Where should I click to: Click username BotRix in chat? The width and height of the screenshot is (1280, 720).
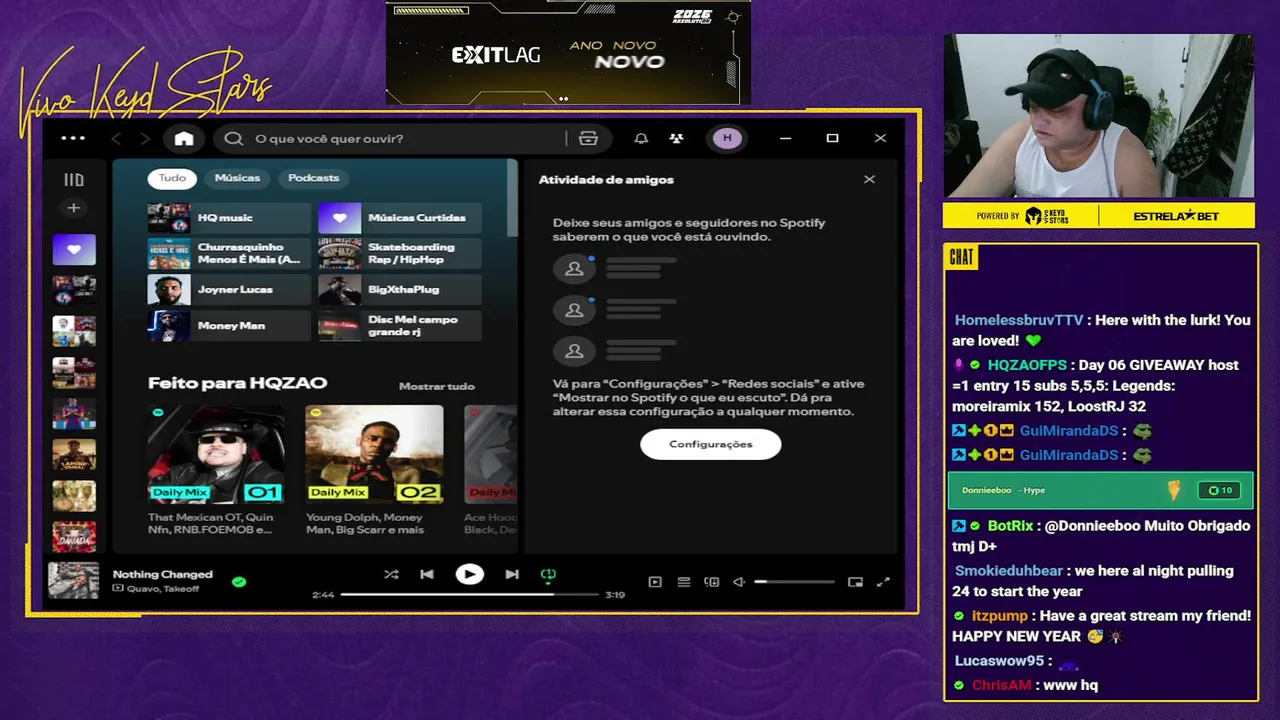point(1011,525)
